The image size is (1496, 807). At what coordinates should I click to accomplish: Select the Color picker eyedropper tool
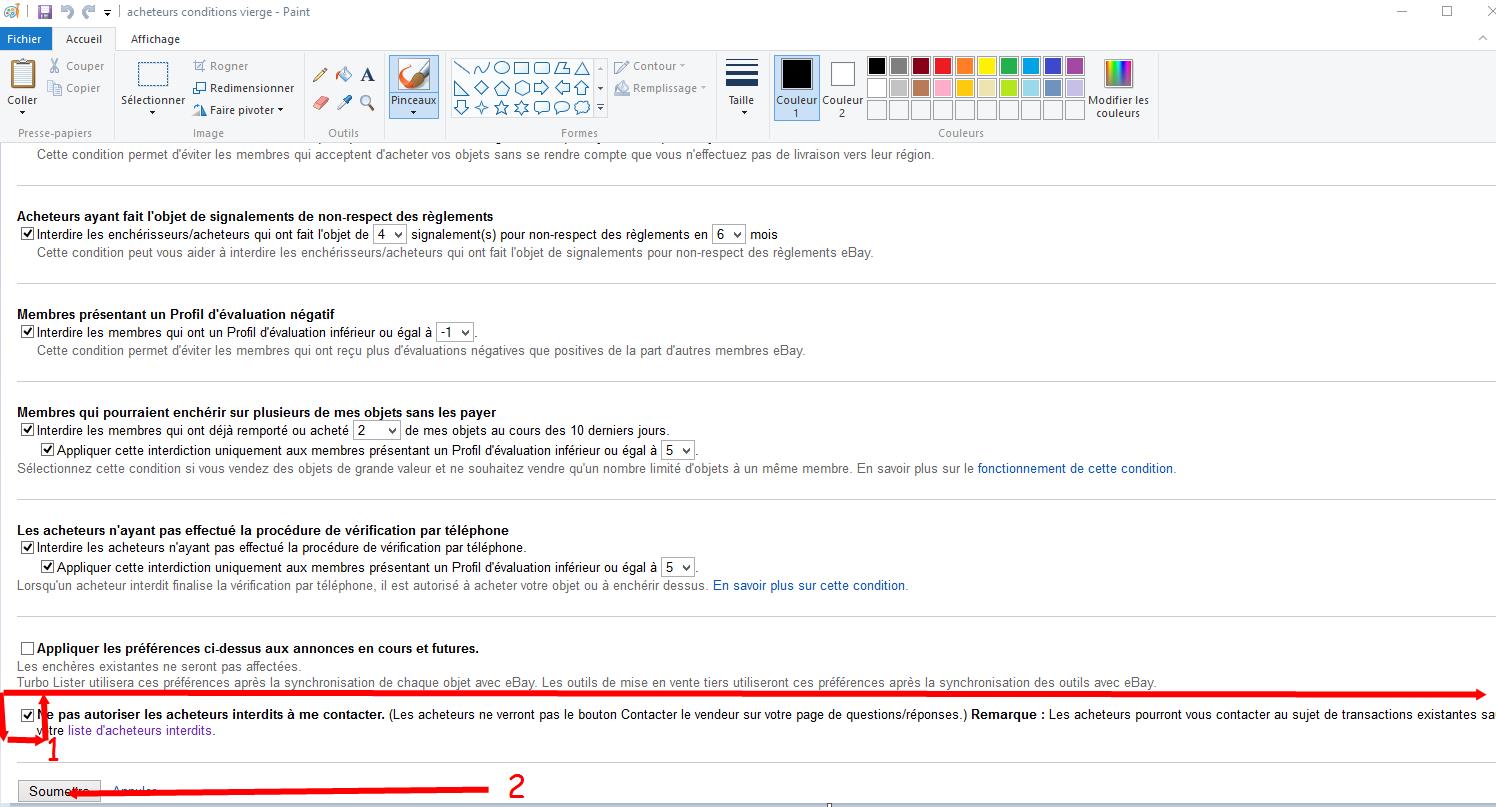click(x=344, y=102)
